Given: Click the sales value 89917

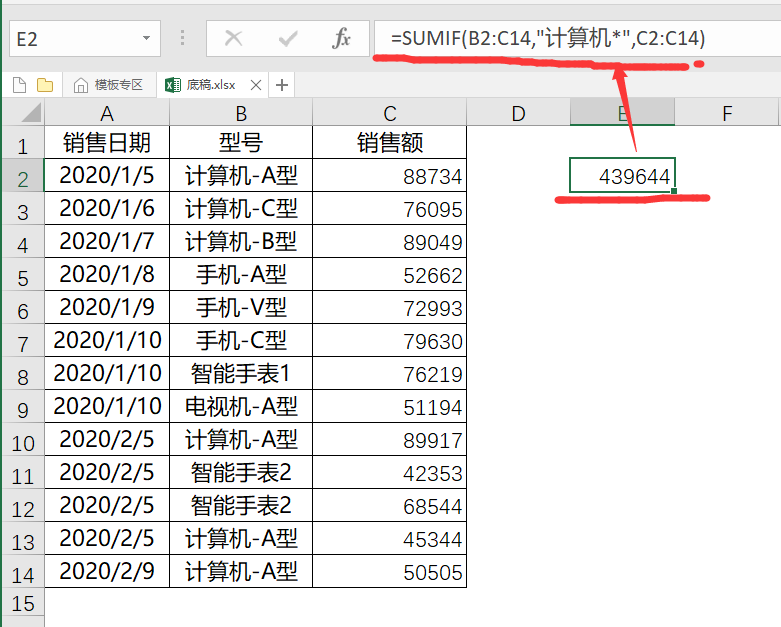Looking at the screenshot, I should (x=390, y=439).
